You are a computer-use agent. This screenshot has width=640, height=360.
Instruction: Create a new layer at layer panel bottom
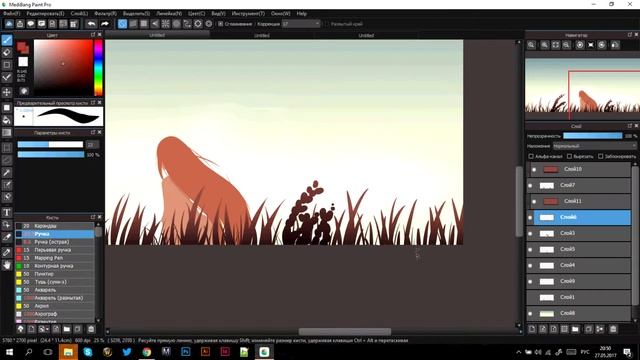pyautogui.click(x=532, y=329)
